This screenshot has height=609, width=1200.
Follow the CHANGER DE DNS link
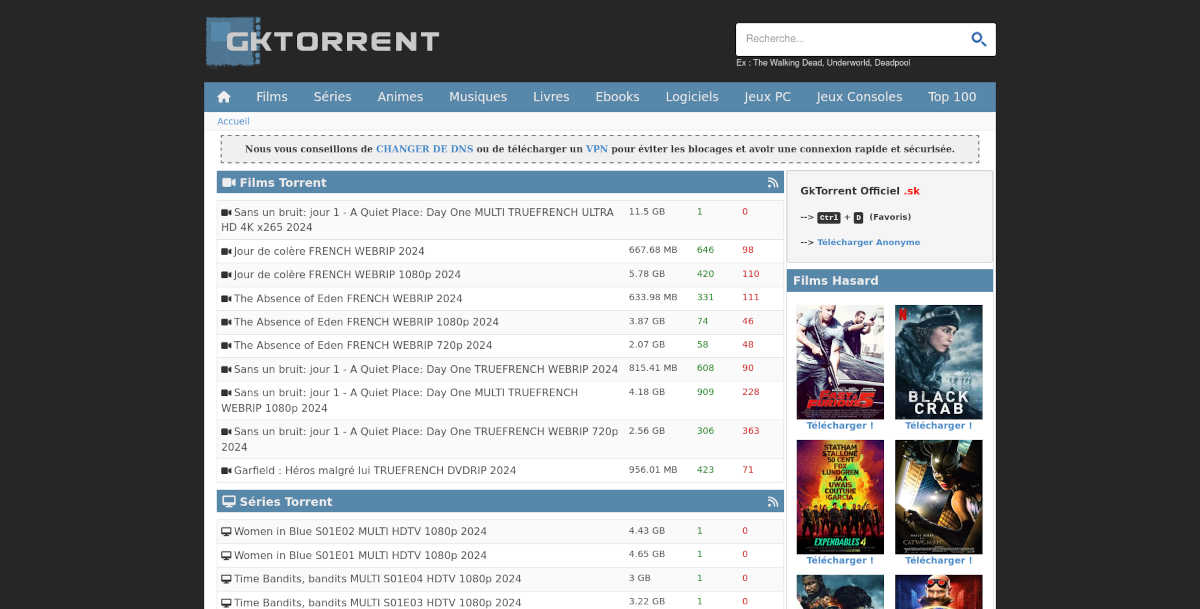point(425,149)
